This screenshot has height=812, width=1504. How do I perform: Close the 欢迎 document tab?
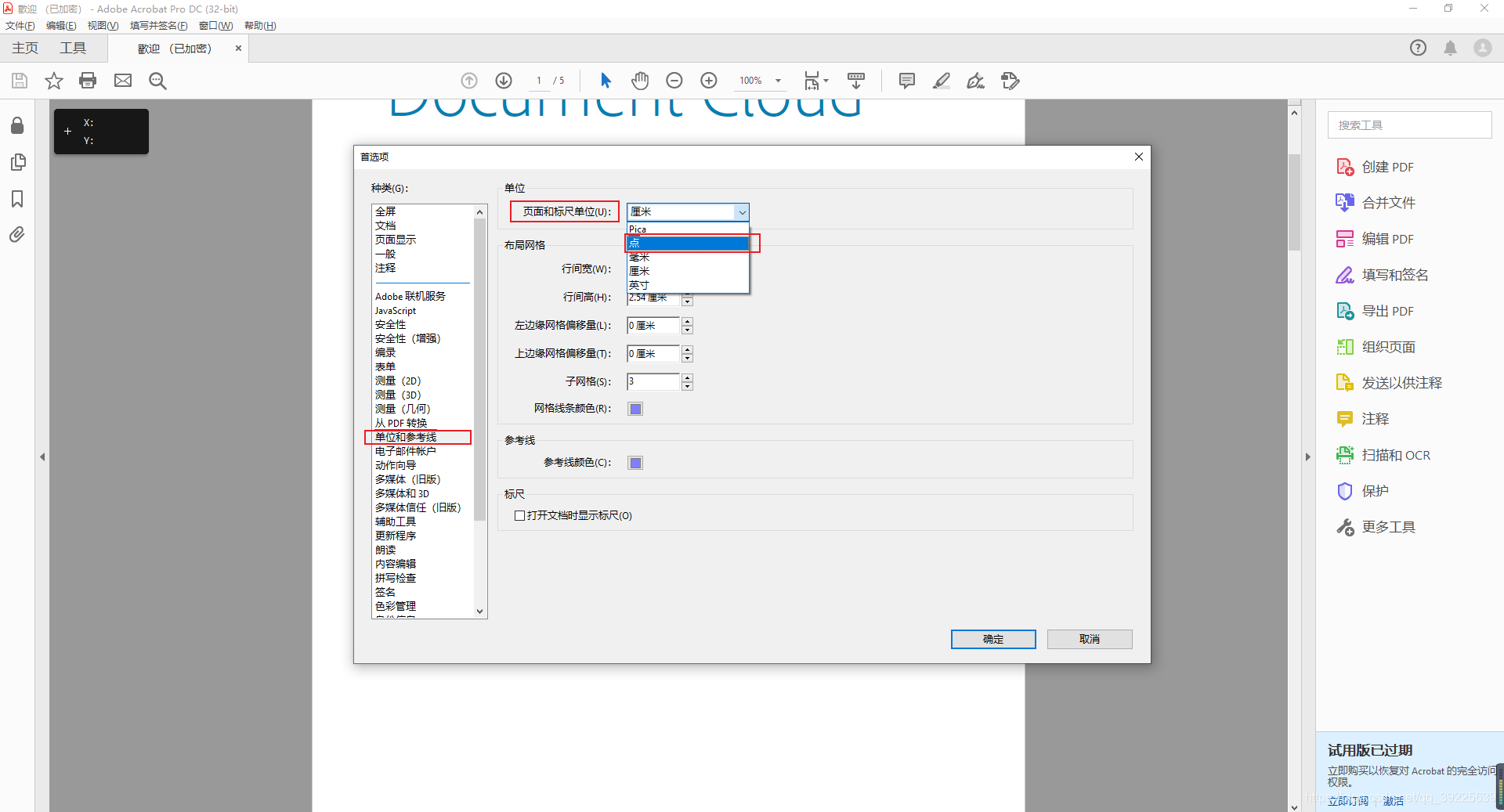(238, 49)
